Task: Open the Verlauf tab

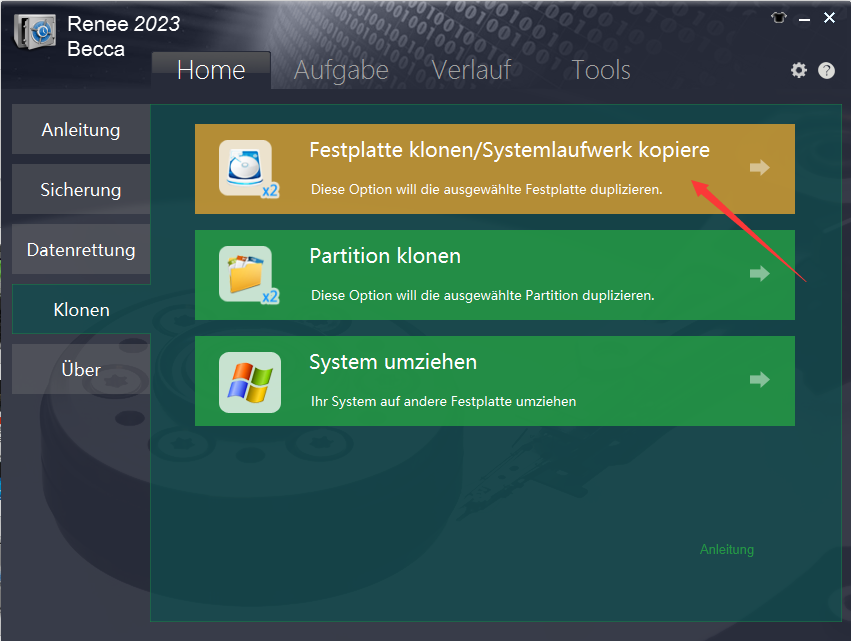Action: [x=471, y=70]
